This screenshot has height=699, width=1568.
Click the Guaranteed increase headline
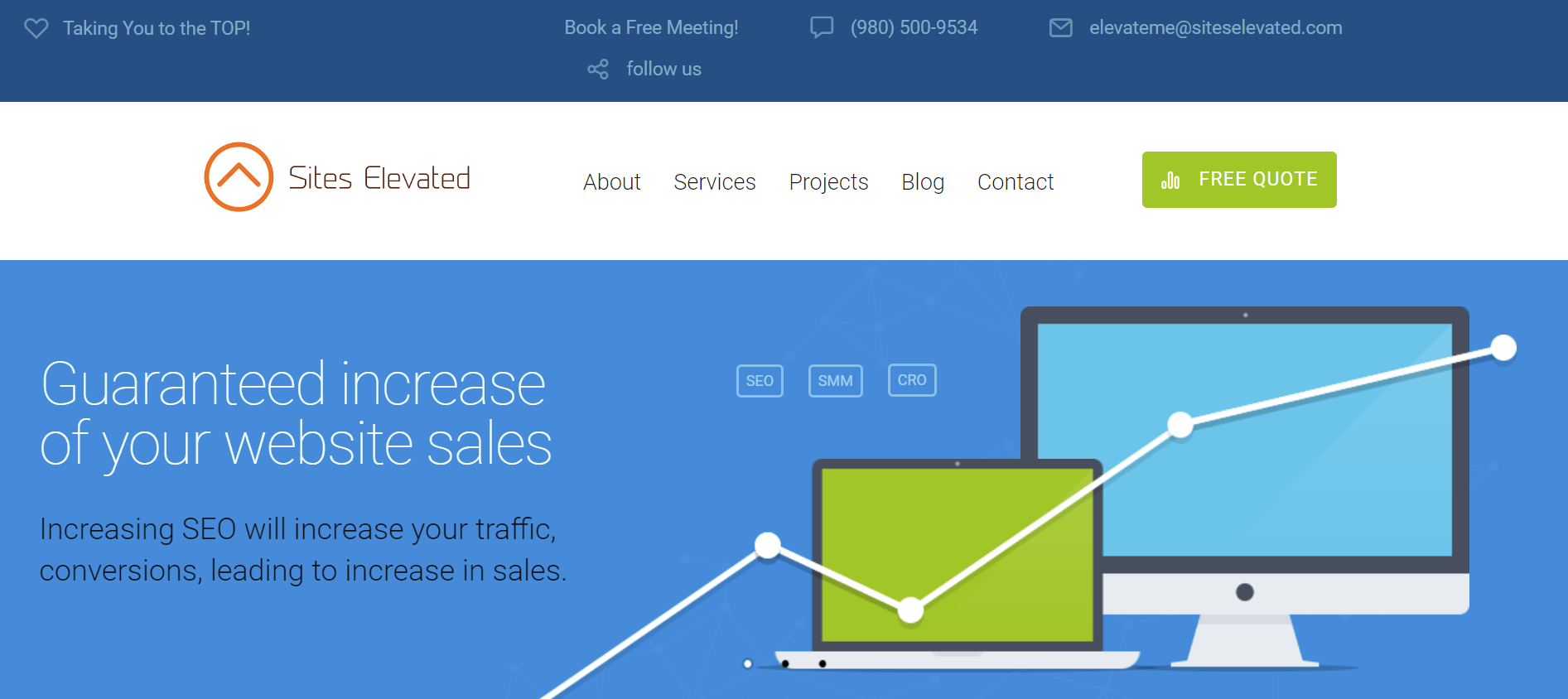click(296, 414)
